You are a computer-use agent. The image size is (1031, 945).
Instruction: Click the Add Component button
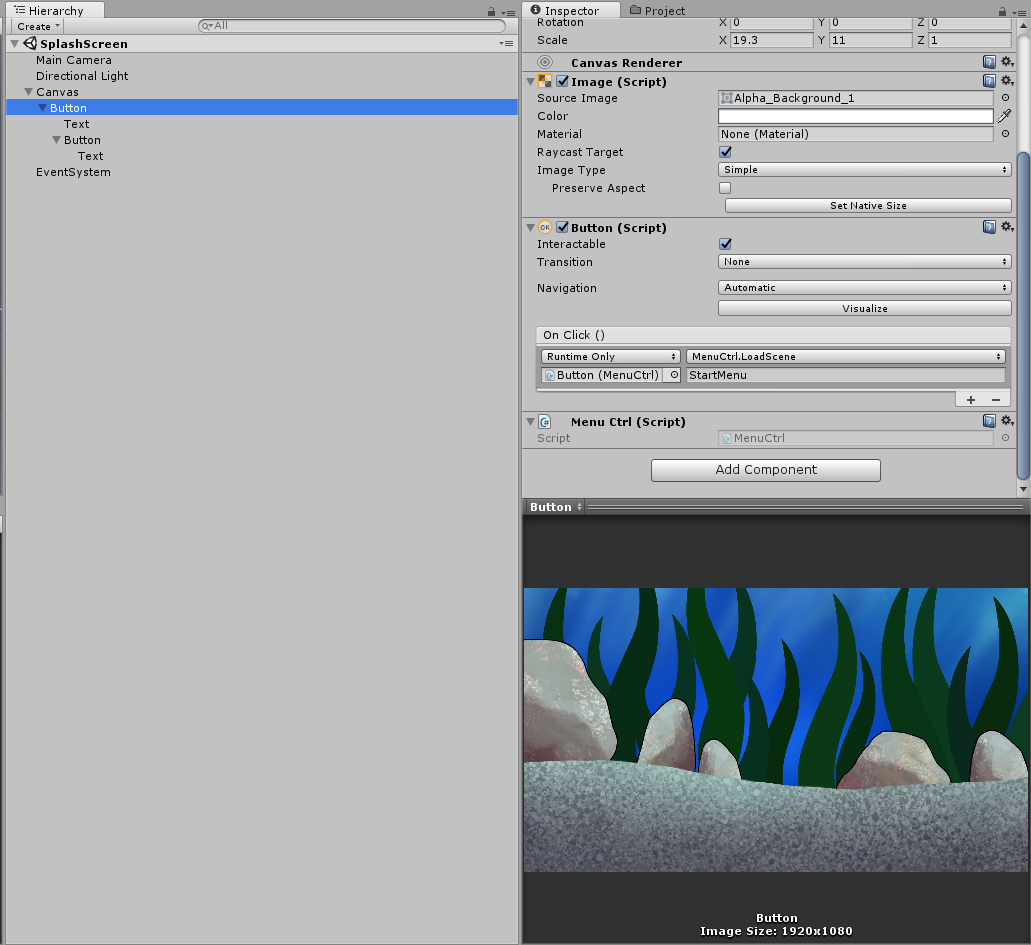(765, 470)
